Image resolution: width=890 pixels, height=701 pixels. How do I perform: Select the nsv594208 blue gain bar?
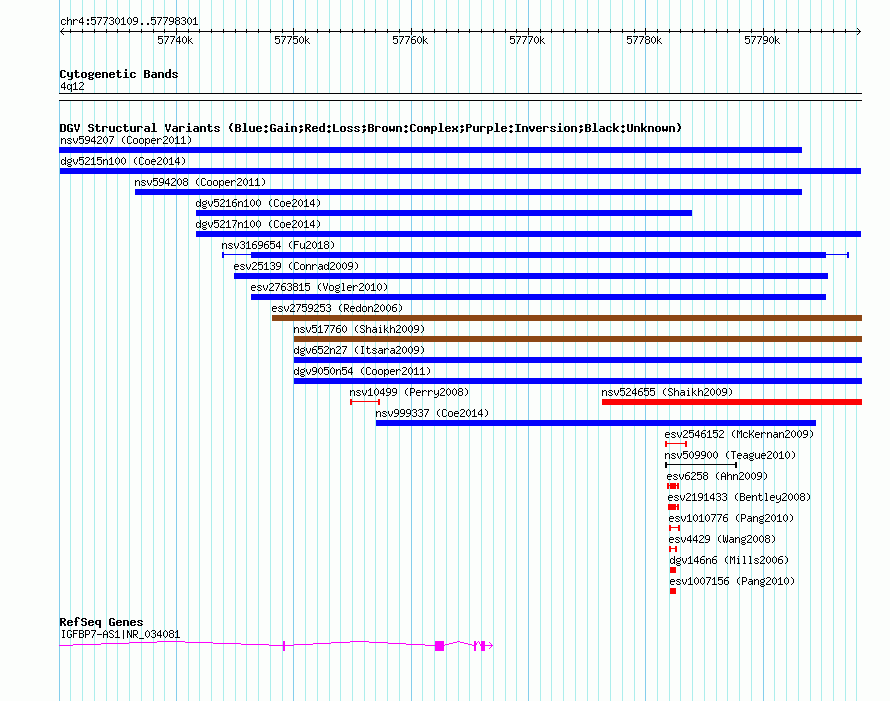click(468, 192)
